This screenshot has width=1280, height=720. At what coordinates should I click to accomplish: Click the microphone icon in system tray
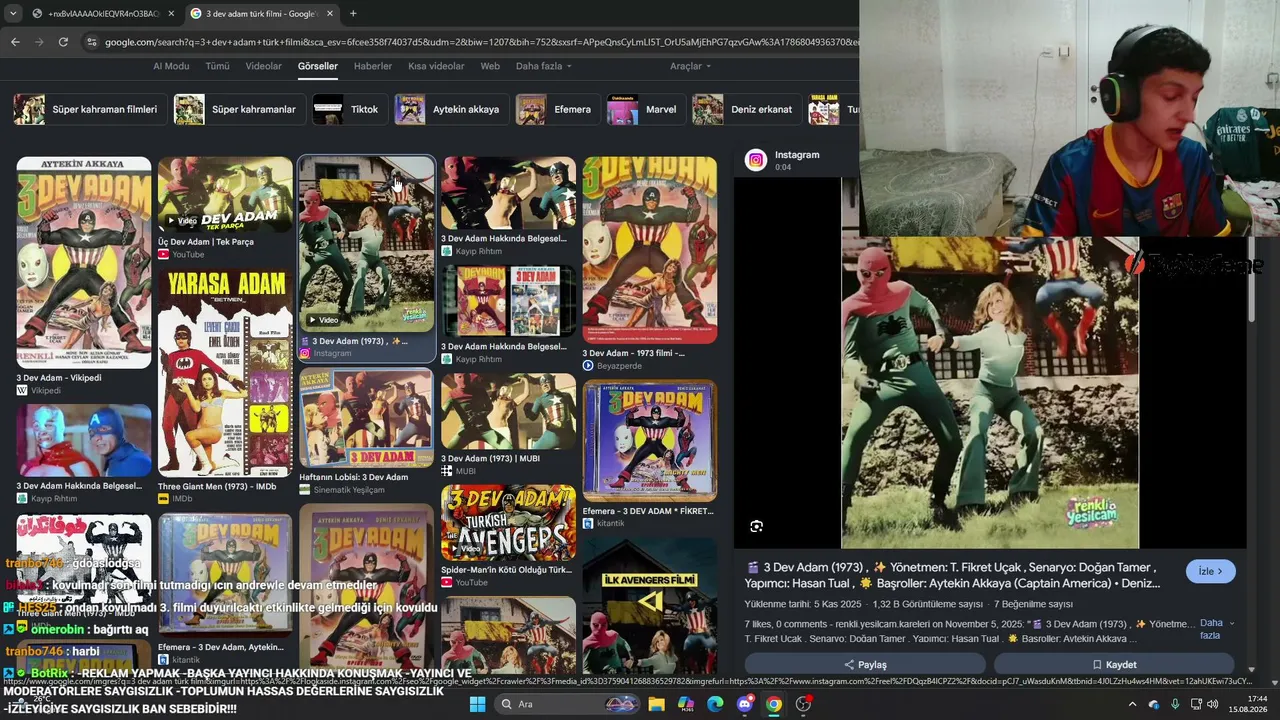pyautogui.click(x=1175, y=705)
